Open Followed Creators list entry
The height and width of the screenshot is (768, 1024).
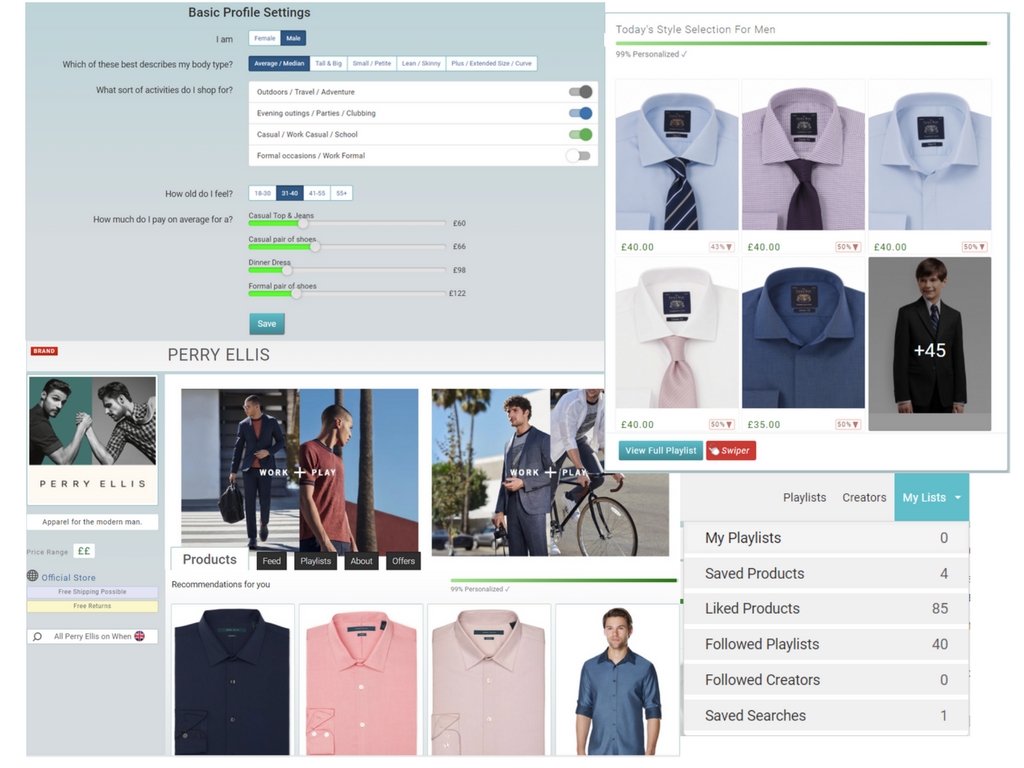826,680
